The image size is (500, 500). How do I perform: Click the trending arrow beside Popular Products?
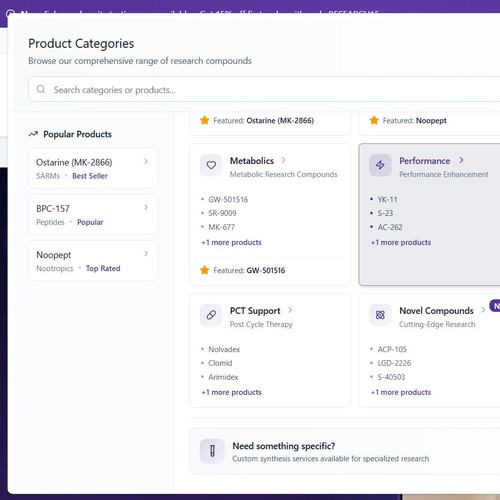click(x=33, y=134)
